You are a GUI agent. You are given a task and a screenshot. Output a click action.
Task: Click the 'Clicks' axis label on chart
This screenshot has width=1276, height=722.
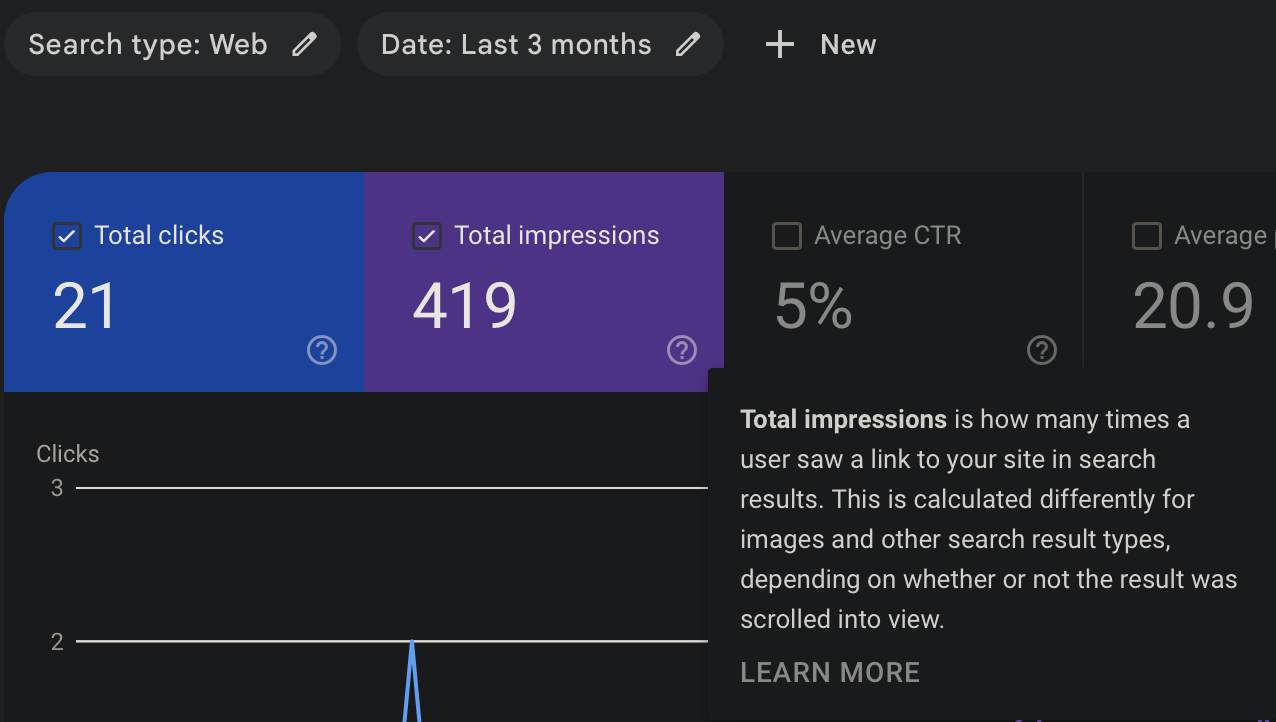point(68,454)
